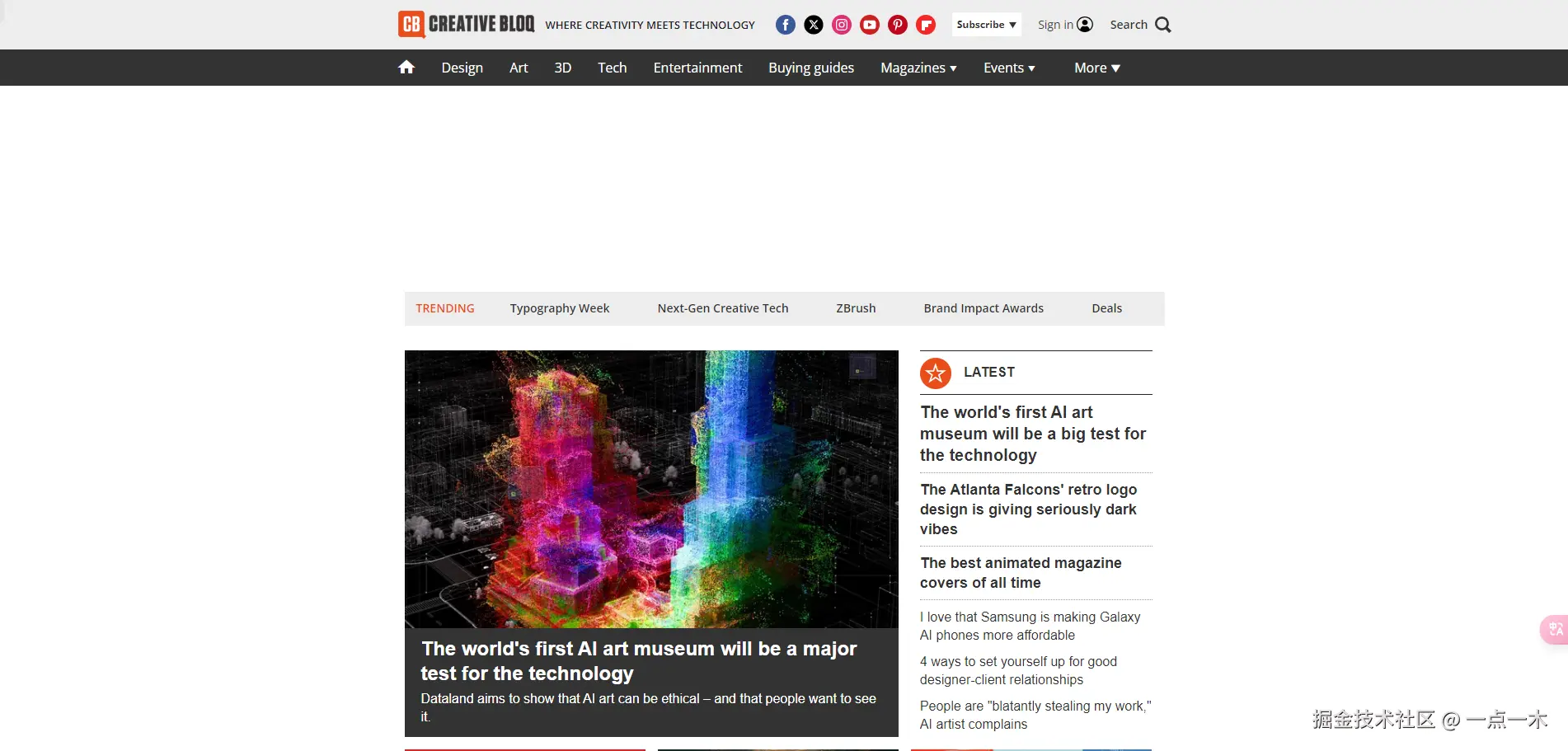Select the Pinterest icon

(x=897, y=24)
